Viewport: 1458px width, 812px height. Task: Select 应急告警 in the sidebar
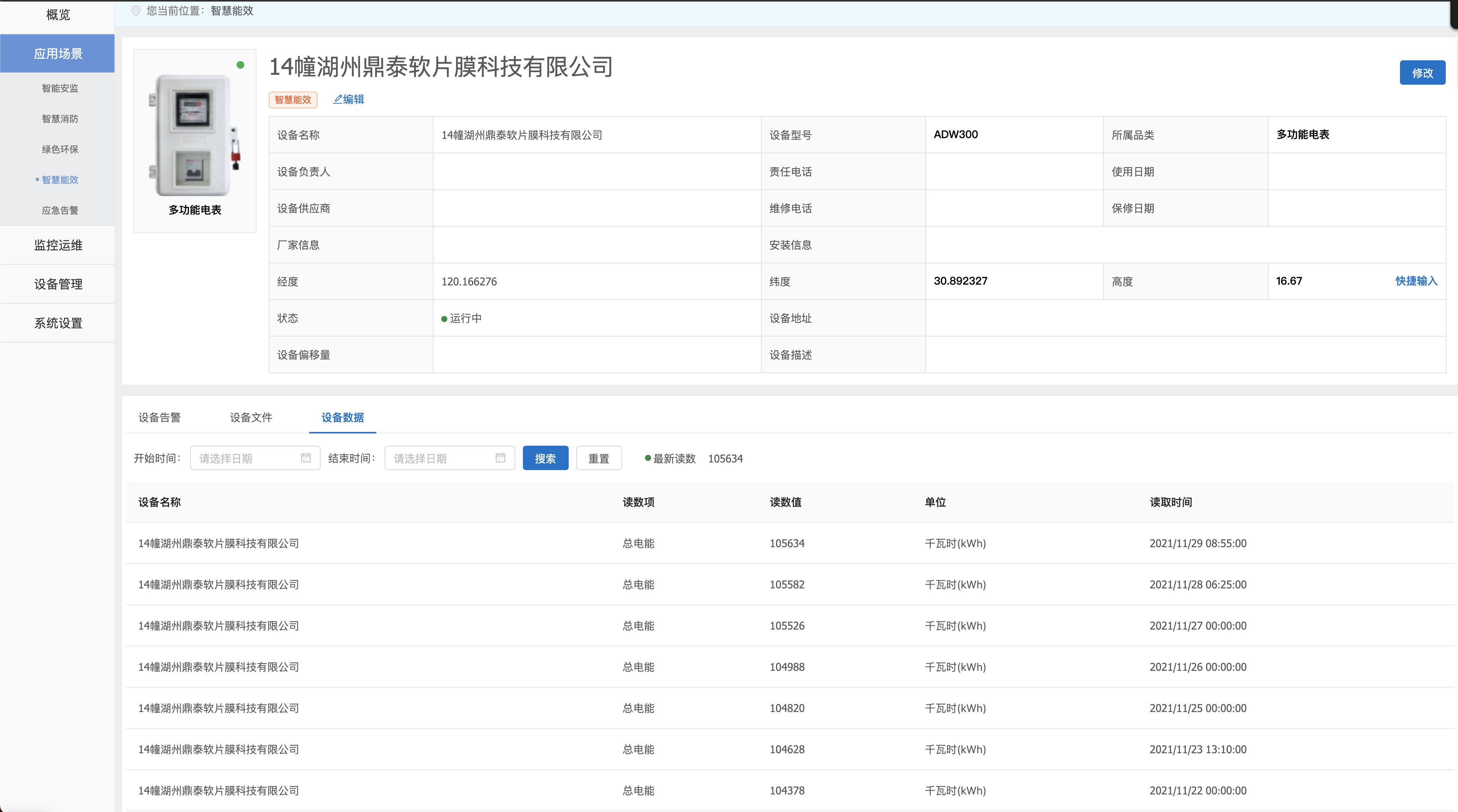point(60,211)
